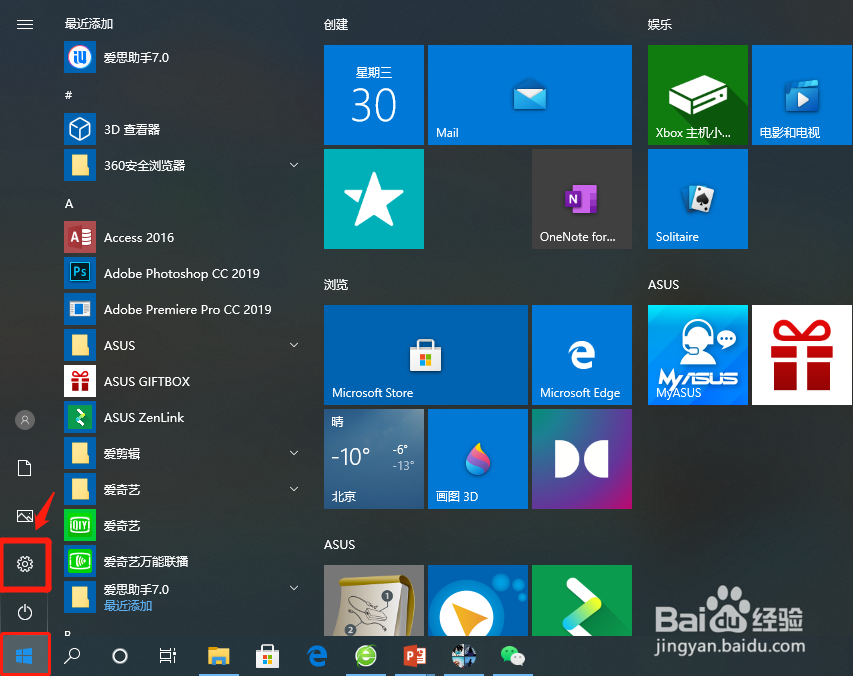
Task: Open the Pictures folder sidebar icon
Action: click(x=25, y=516)
